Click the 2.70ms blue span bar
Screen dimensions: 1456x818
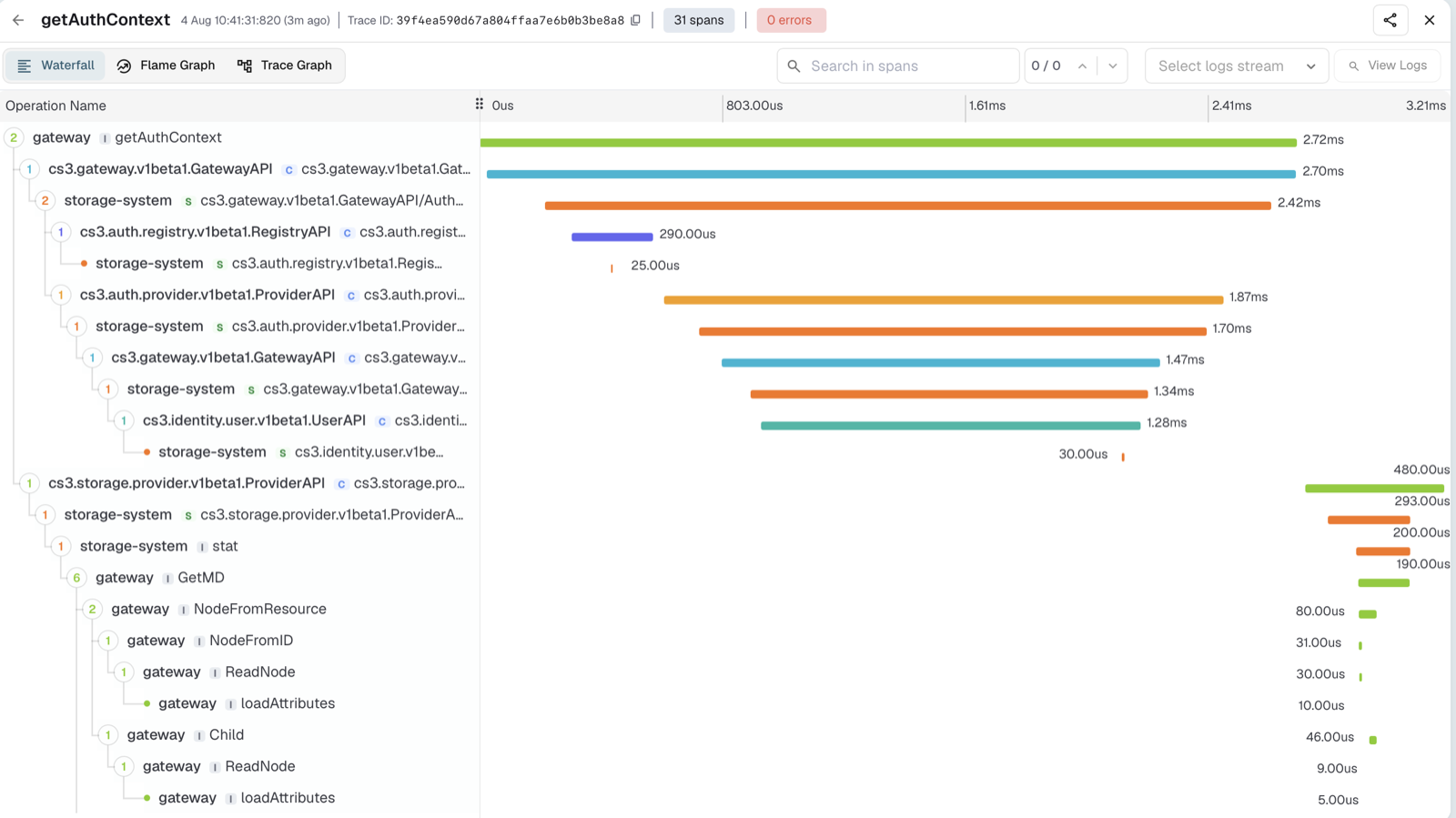coord(891,174)
